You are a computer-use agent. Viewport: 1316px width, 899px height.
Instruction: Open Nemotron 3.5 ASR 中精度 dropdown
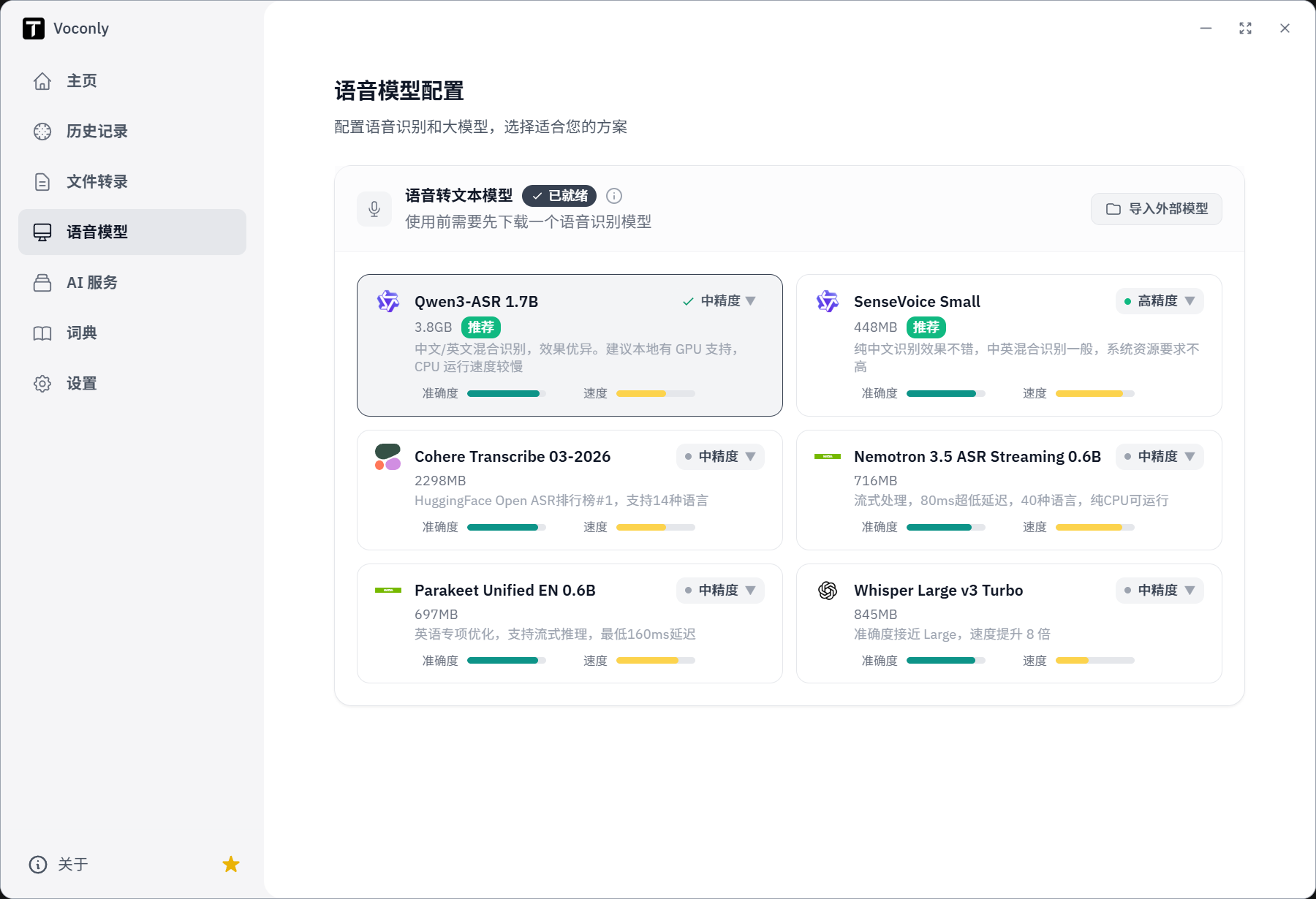[x=1160, y=457]
